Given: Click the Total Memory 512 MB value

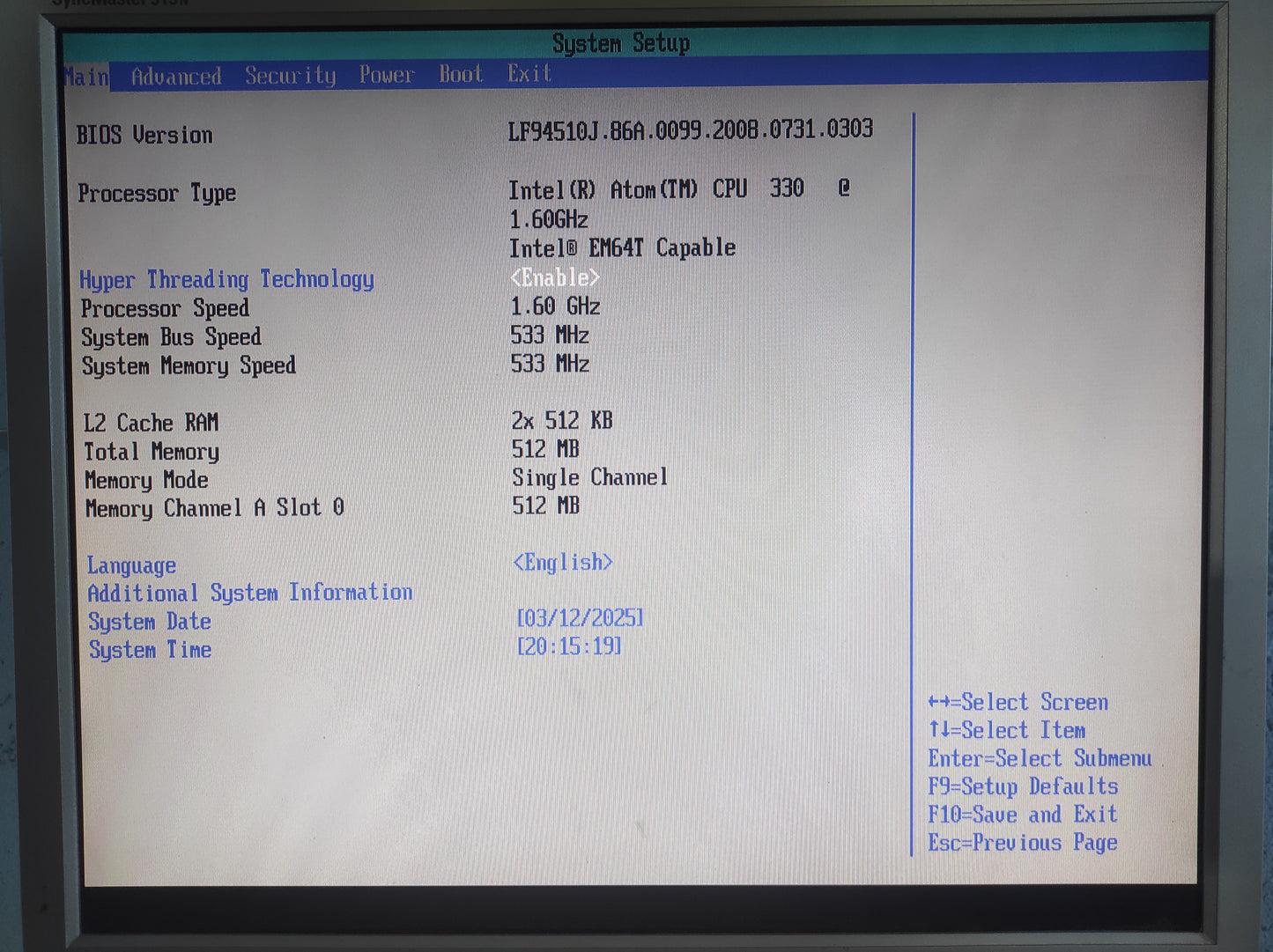Looking at the screenshot, I should pyautogui.click(x=545, y=449).
